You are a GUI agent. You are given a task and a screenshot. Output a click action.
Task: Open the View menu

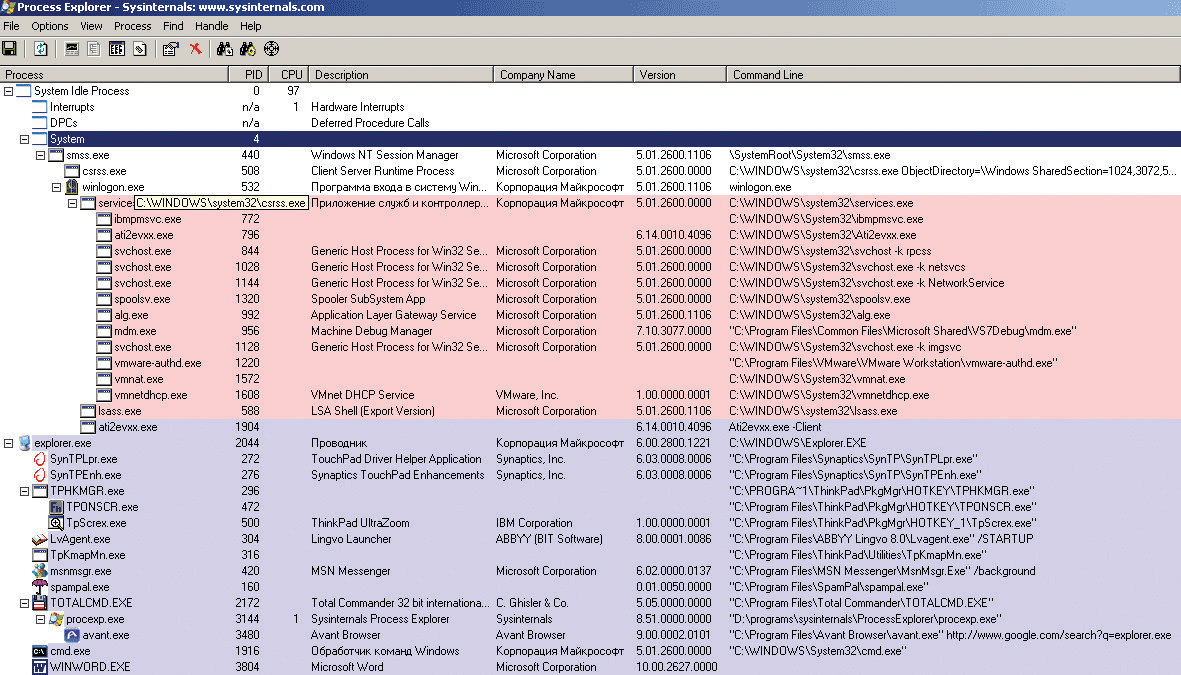point(91,26)
